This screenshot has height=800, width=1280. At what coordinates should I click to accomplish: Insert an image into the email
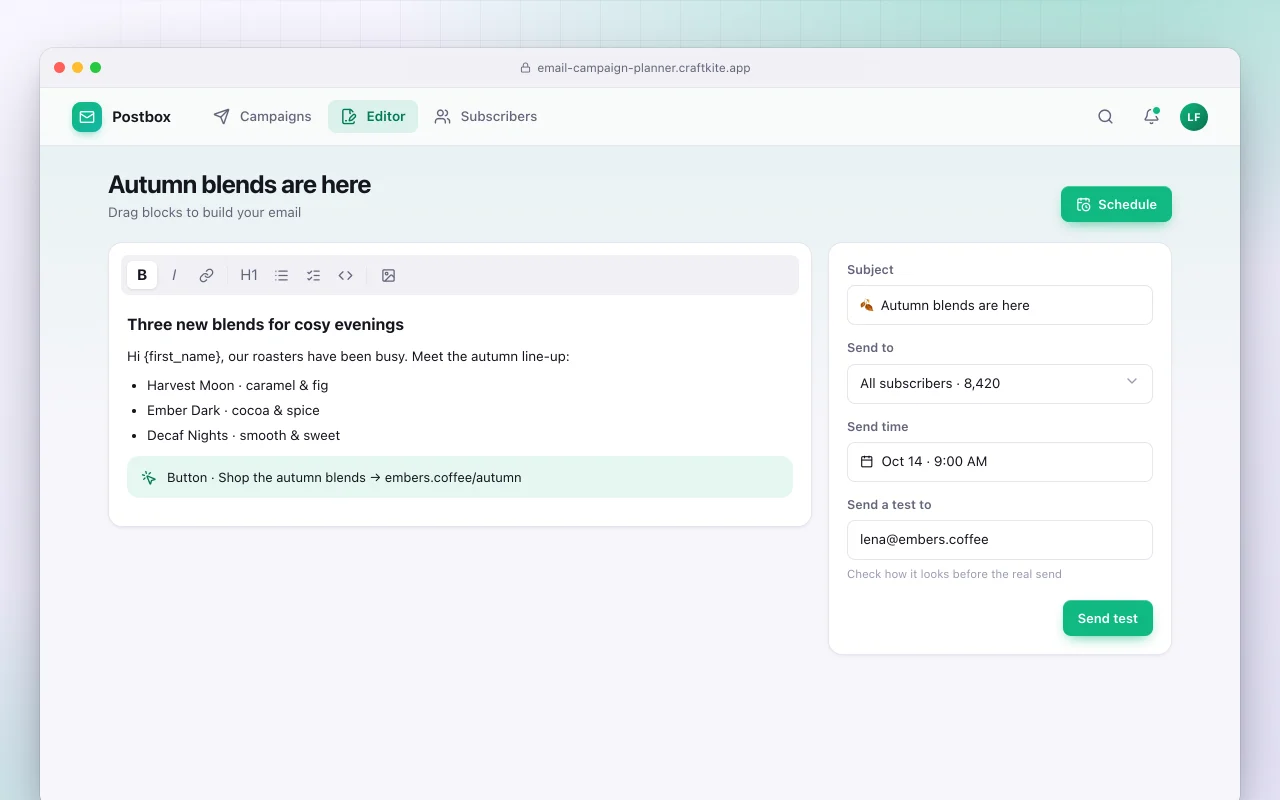tap(389, 275)
